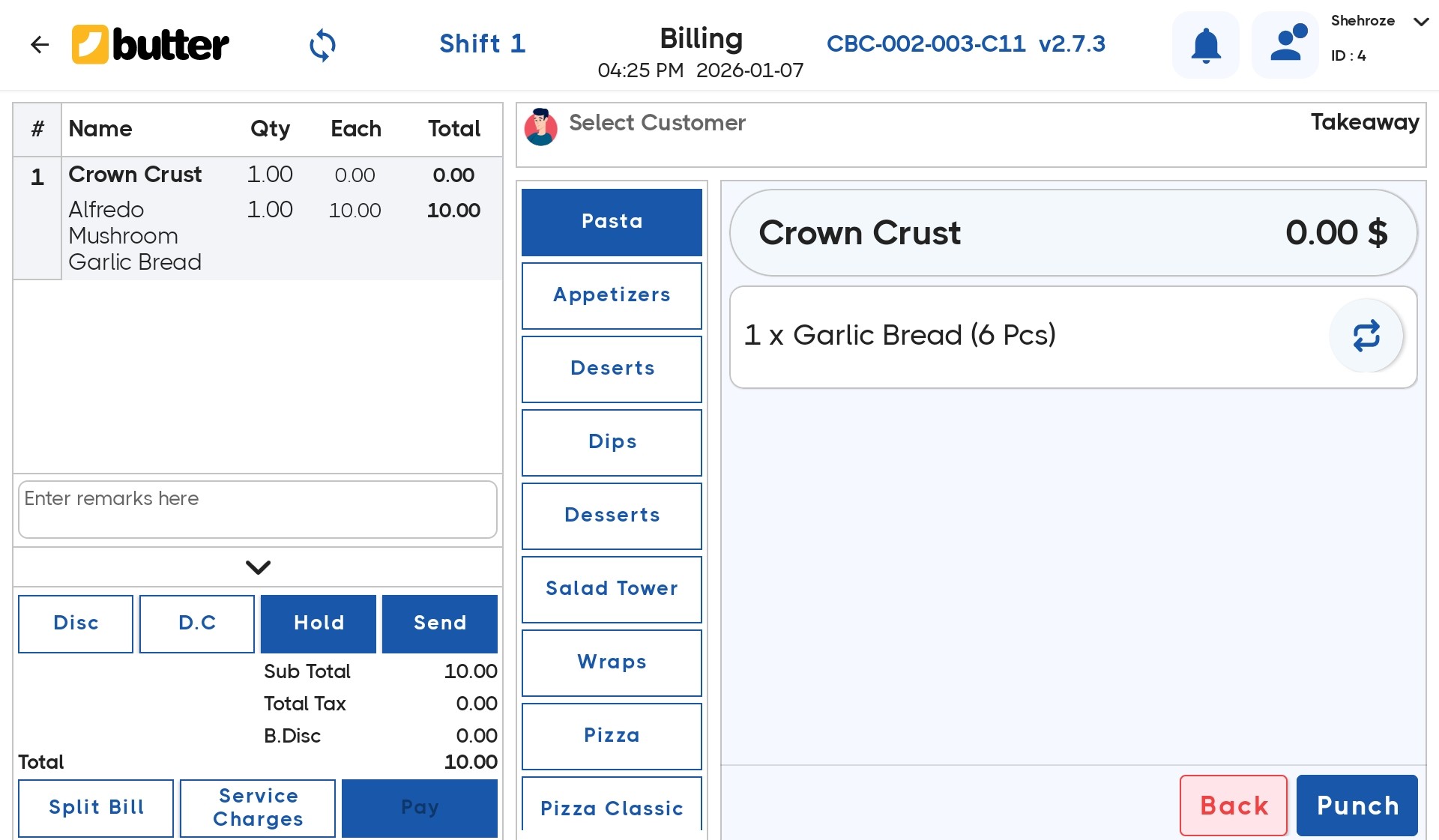Image resolution: width=1439 pixels, height=840 pixels.
Task: Click the butter logo
Action: point(151,45)
